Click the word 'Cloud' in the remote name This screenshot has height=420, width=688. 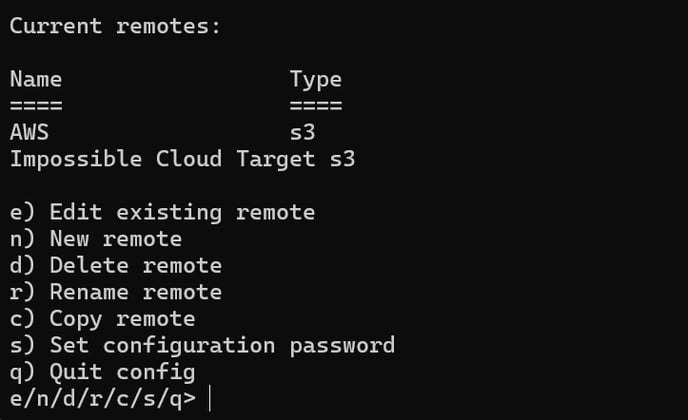pyautogui.click(x=189, y=158)
